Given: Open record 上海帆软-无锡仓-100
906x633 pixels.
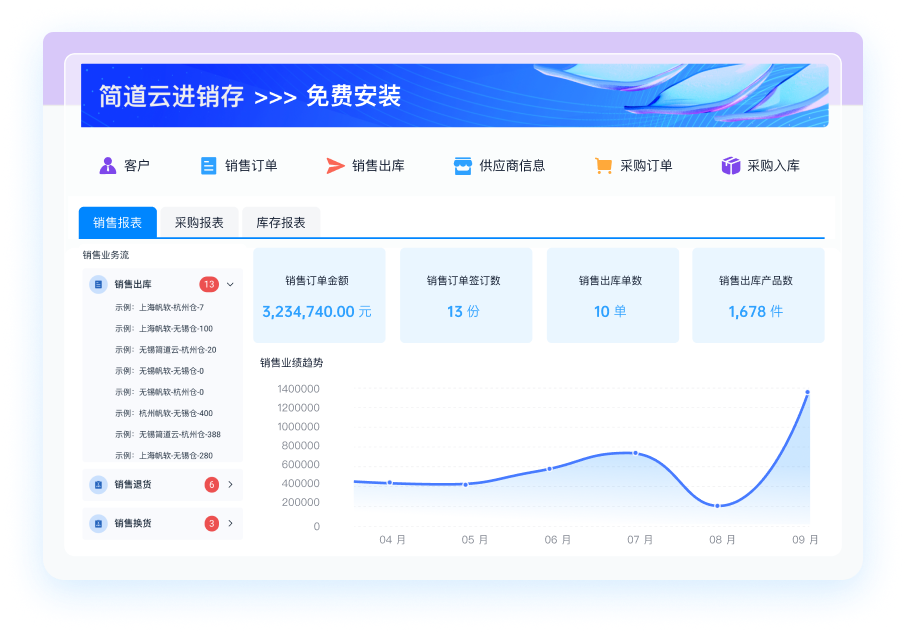Looking at the screenshot, I should [x=164, y=329].
